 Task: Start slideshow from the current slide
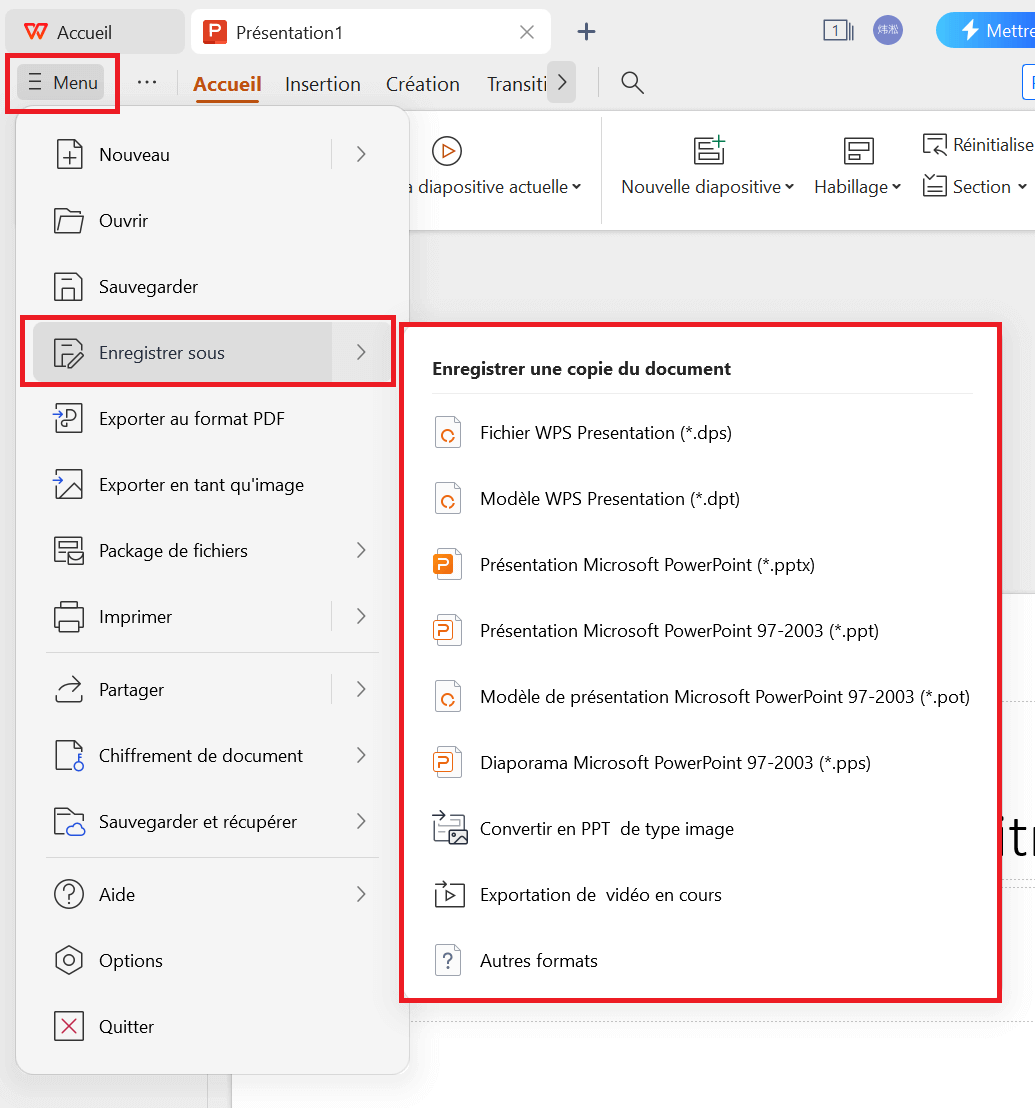pos(446,152)
